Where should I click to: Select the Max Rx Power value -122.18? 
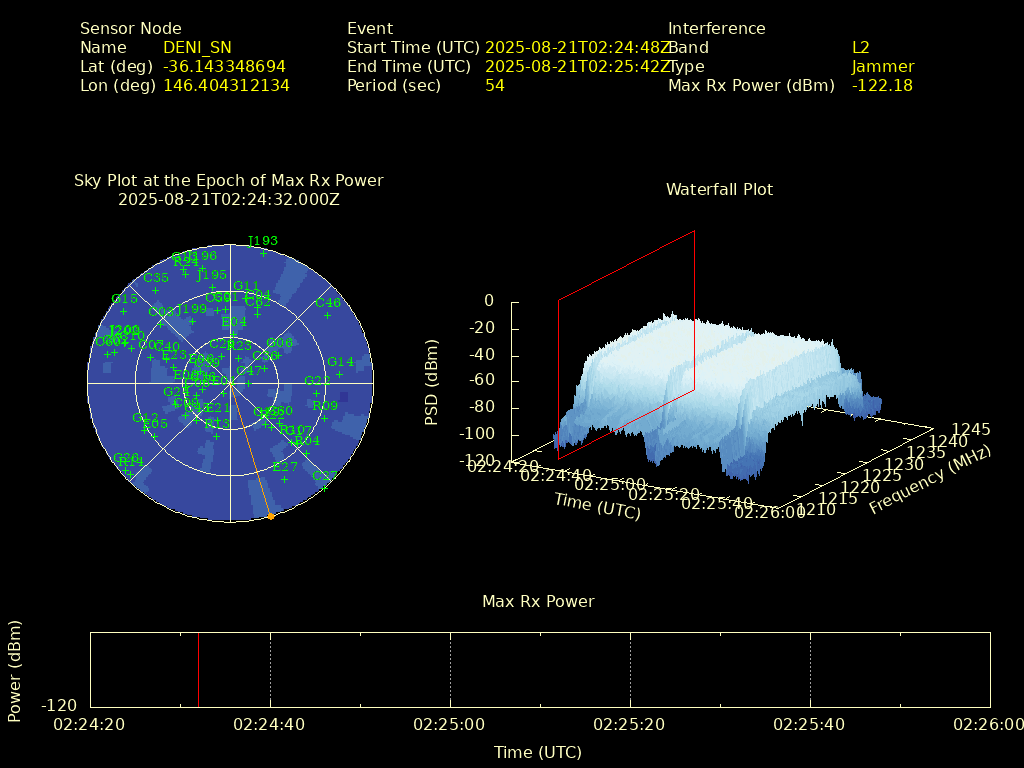click(x=882, y=85)
